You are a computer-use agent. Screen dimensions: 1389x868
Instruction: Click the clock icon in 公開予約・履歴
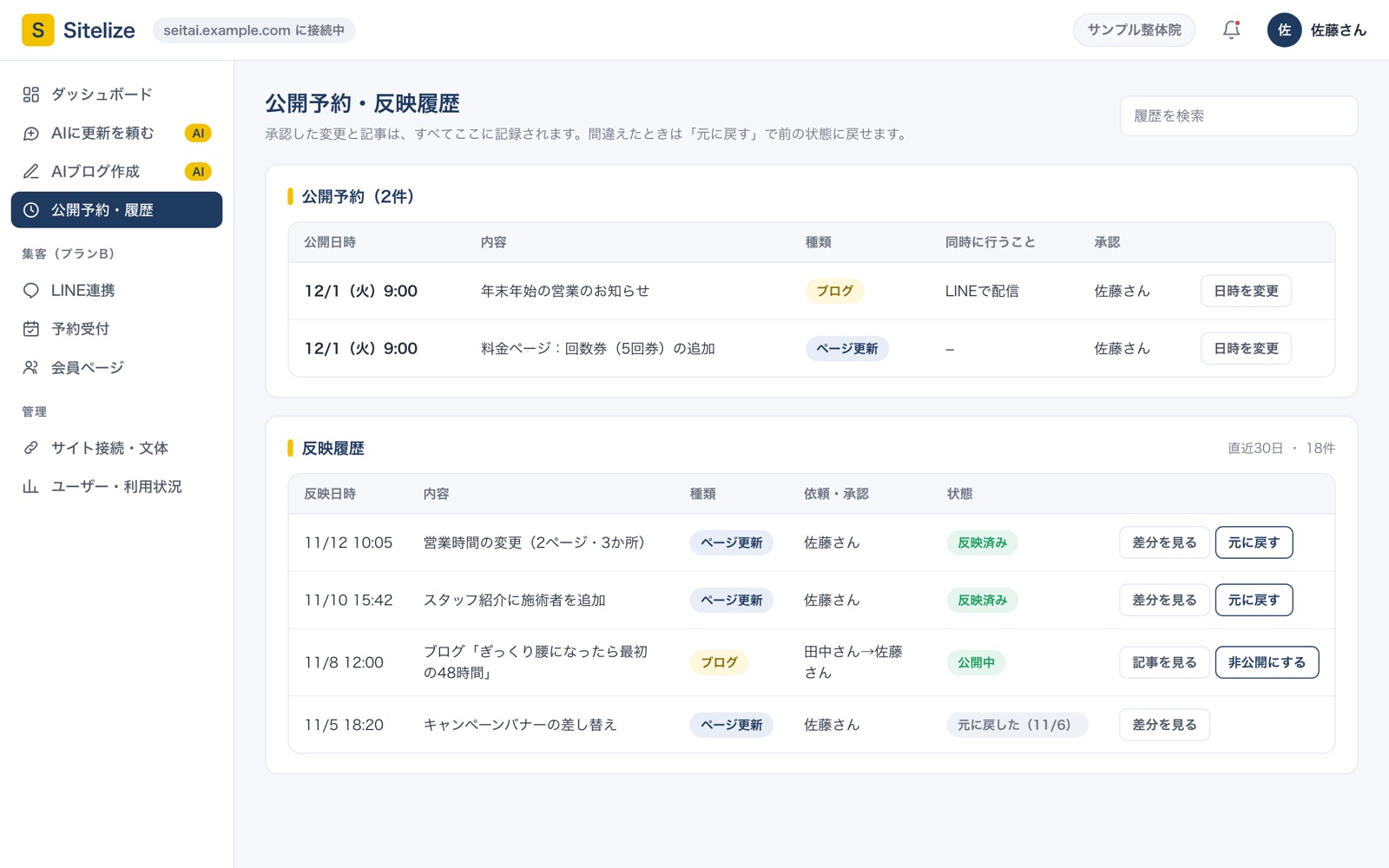(x=31, y=210)
